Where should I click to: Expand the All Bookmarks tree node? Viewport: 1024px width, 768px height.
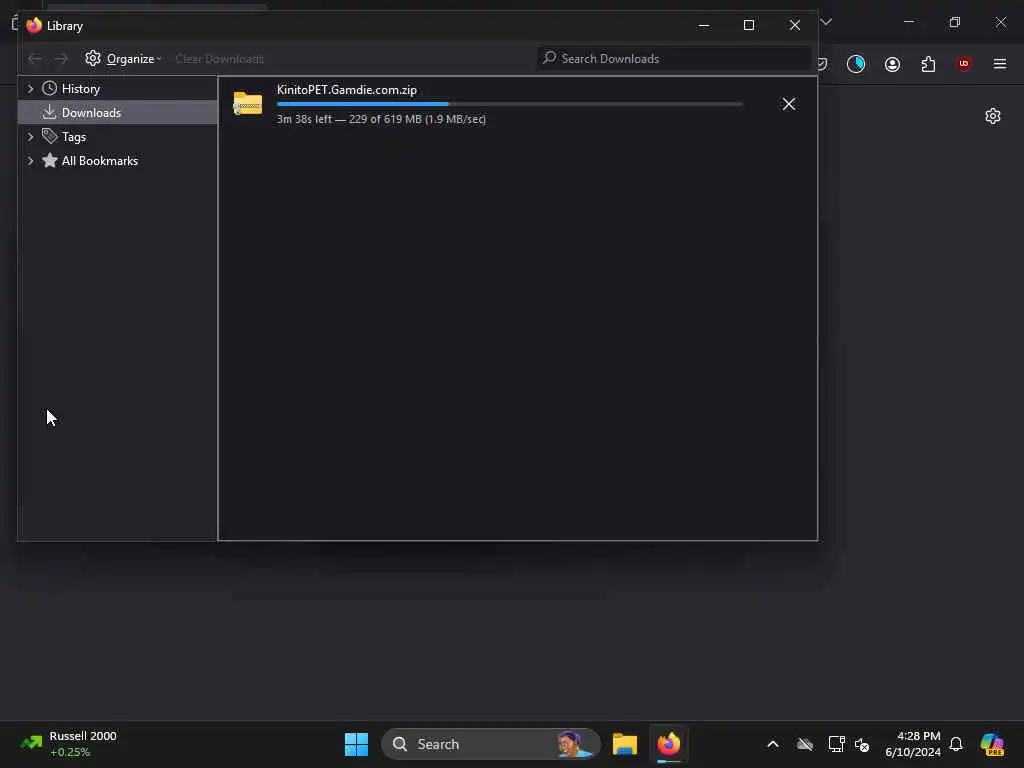tap(30, 161)
